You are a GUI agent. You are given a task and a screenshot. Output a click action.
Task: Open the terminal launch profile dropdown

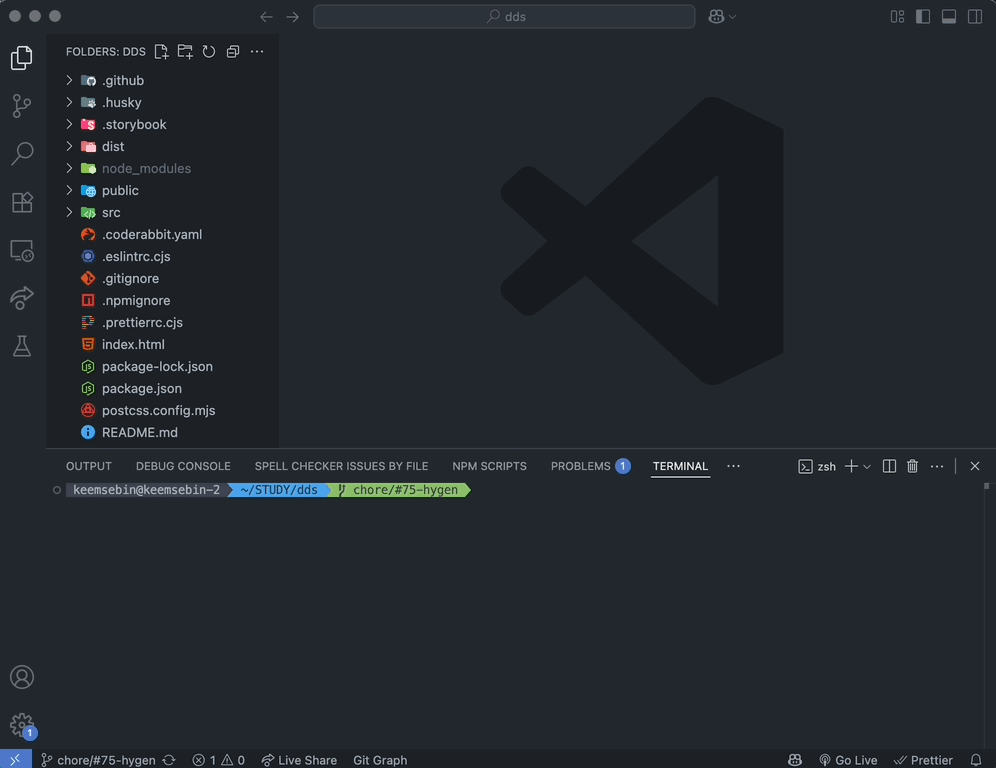(867, 466)
